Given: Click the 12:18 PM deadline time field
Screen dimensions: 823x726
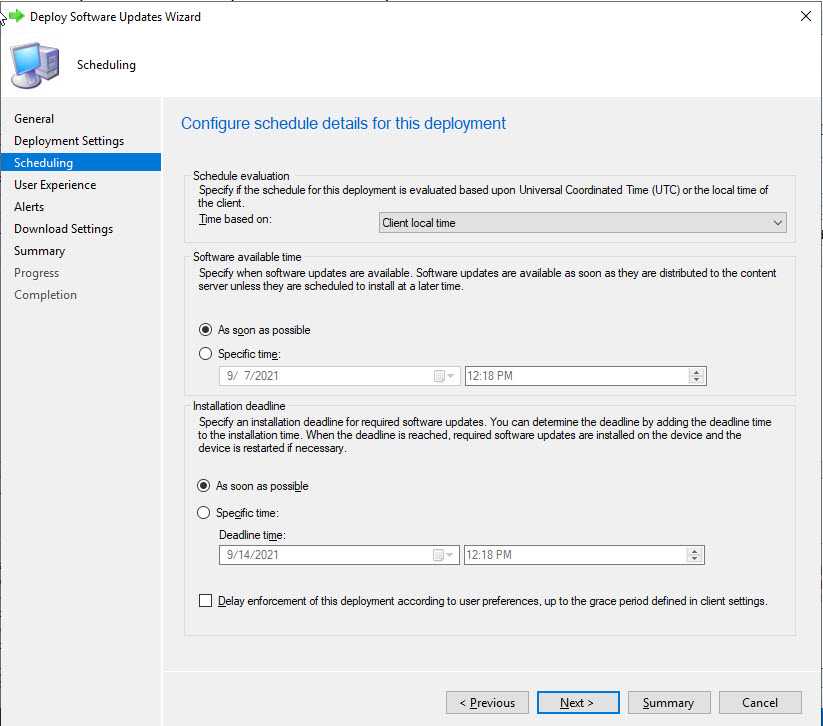Looking at the screenshot, I should pyautogui.click(x=575, y=556).
